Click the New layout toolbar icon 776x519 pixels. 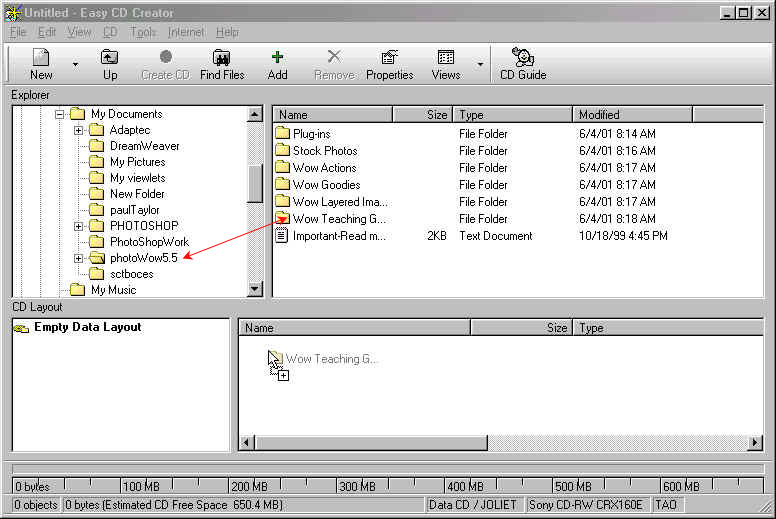(41, 64)
